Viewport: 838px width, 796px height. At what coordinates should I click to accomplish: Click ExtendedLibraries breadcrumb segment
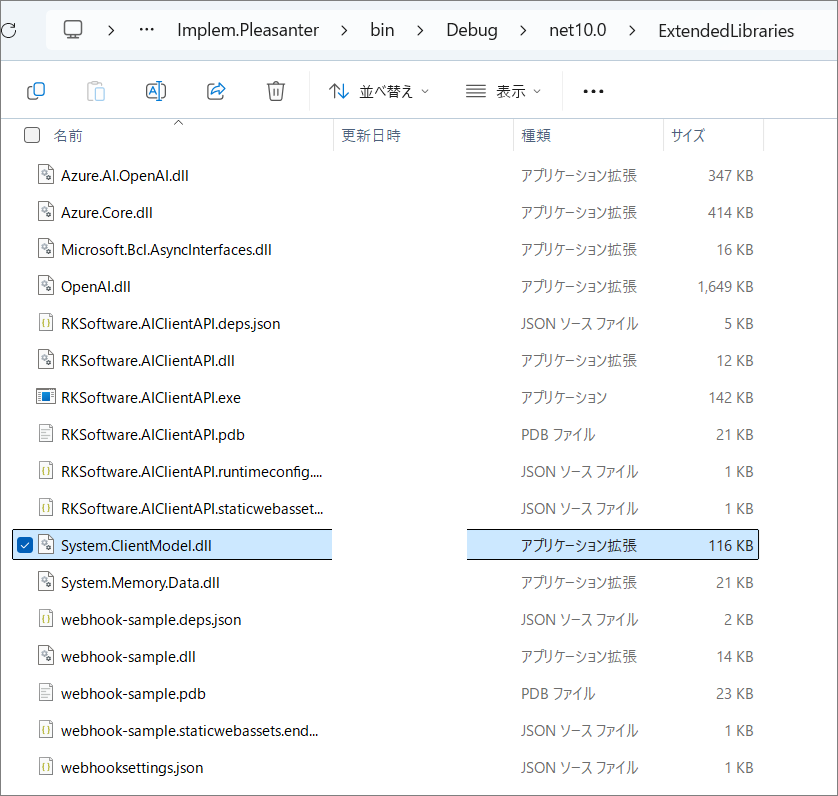click(726, 30)
